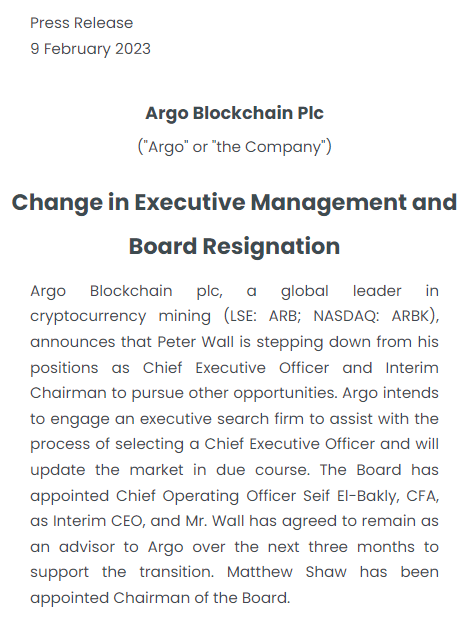Screen dimensions: 461x641
Task: Click the word 'Chairman' starting a line
Action: coord(68,393)
